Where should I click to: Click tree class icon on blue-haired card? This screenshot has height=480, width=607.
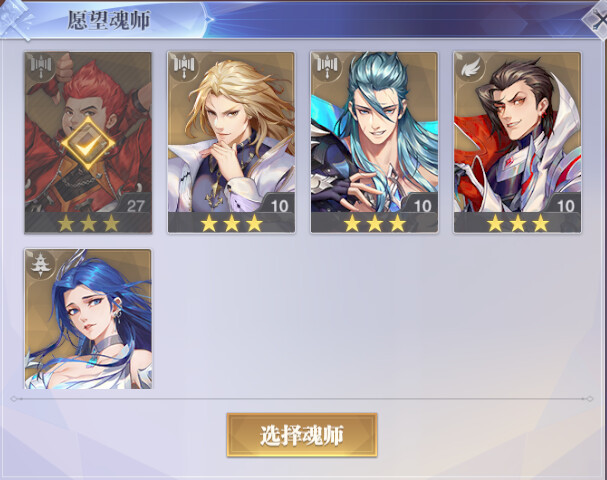pos(41,264)
